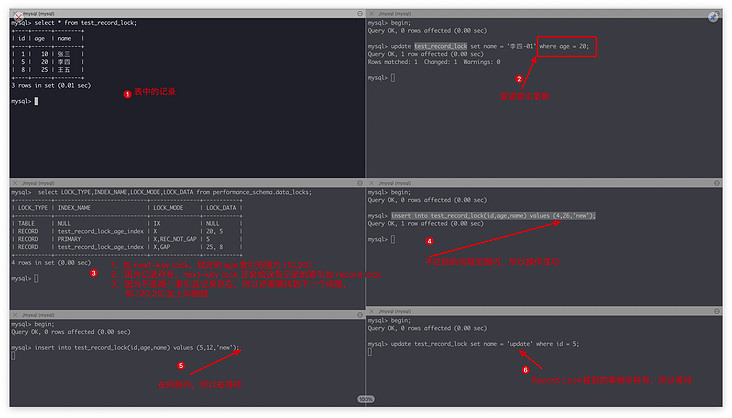This screenshot has height=418, width=732.
Task: Click '4 rows in set (0.00 sec)' text
Action: point(51,263)
